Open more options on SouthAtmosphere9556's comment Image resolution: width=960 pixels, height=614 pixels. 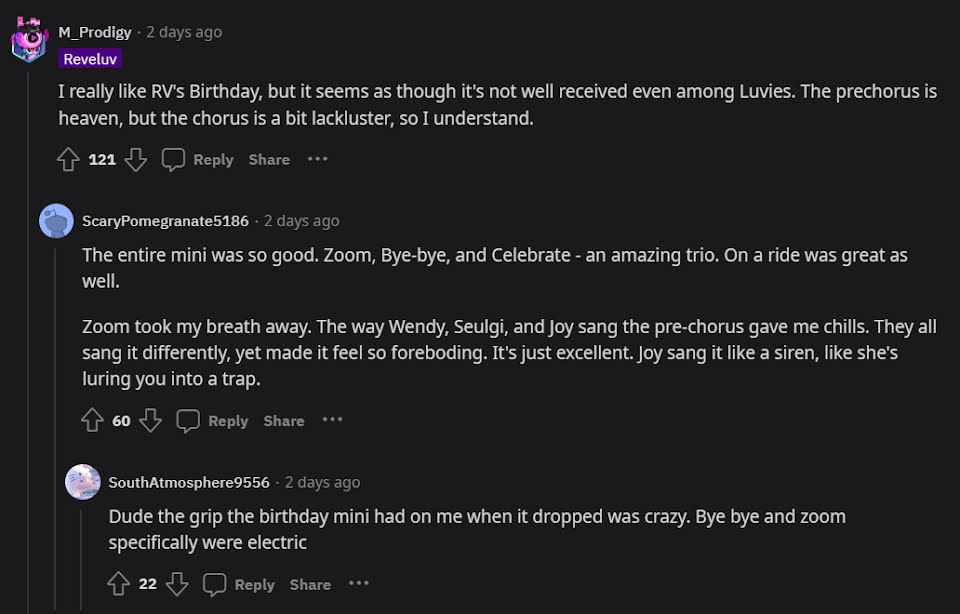coord(359,584)
